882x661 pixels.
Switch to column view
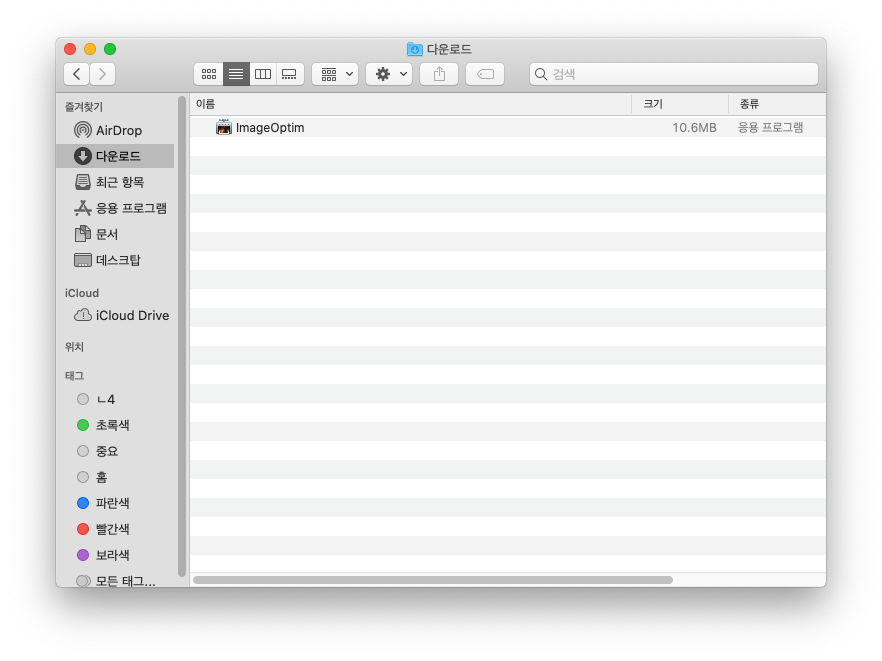[263, 74]
